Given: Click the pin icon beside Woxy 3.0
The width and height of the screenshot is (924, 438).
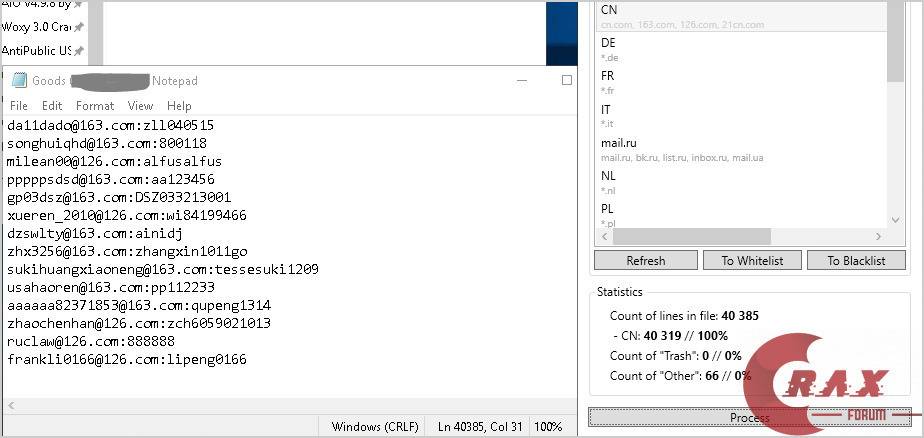Looking at the screenshot, I should pyautogui.click(x=79, y=27).
